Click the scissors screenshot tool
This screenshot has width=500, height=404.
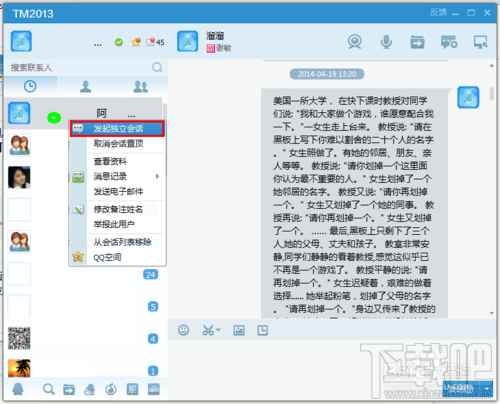(208, 330)
